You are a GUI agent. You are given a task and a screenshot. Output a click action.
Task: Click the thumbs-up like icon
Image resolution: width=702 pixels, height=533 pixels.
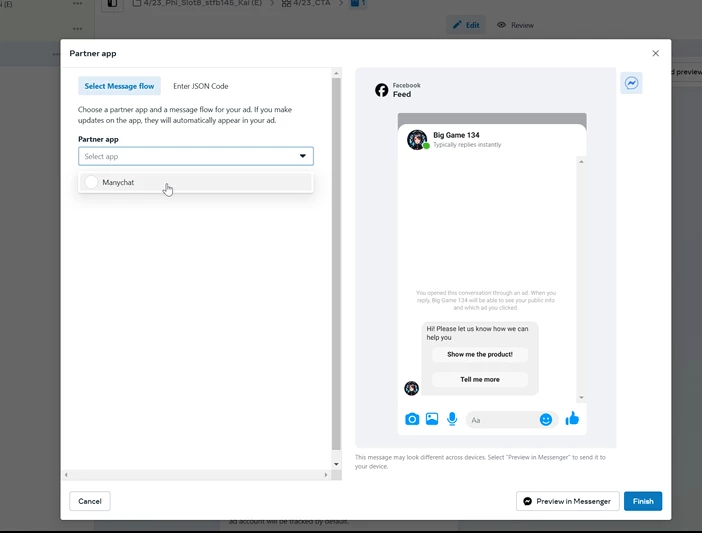pos(572,418)
